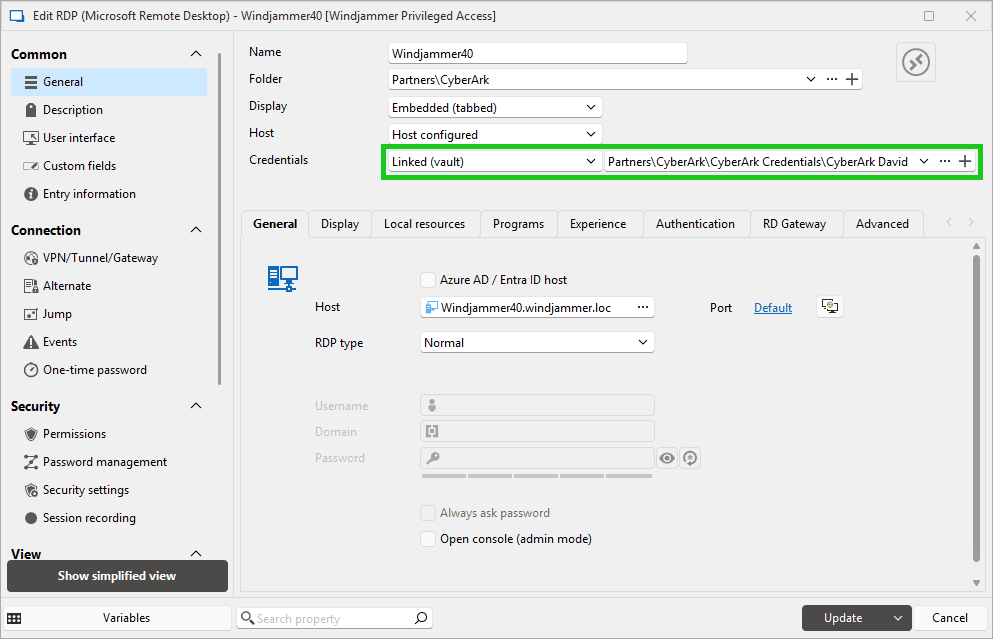
Task: Click the grid icon left of Variables
Action: point(14,618)
